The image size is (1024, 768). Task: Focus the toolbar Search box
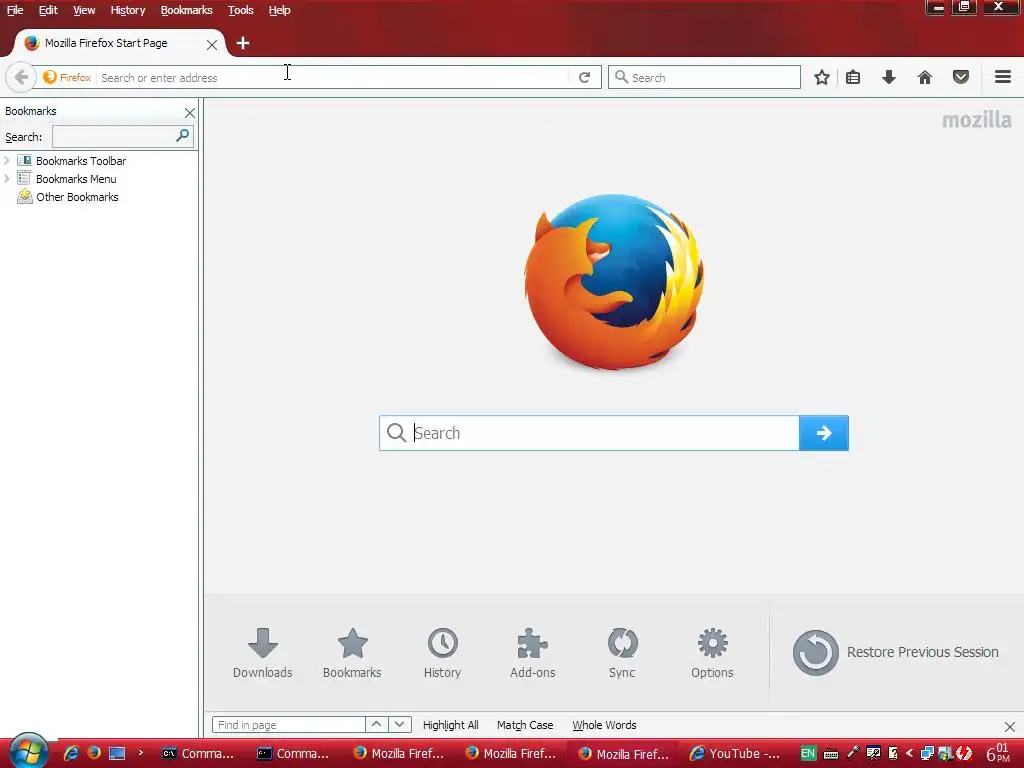[x=704, y=77]
